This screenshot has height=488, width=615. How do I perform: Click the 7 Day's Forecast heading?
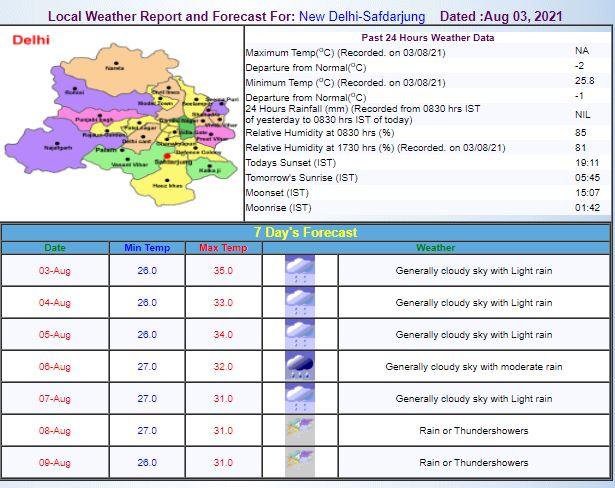pos(304,232)
